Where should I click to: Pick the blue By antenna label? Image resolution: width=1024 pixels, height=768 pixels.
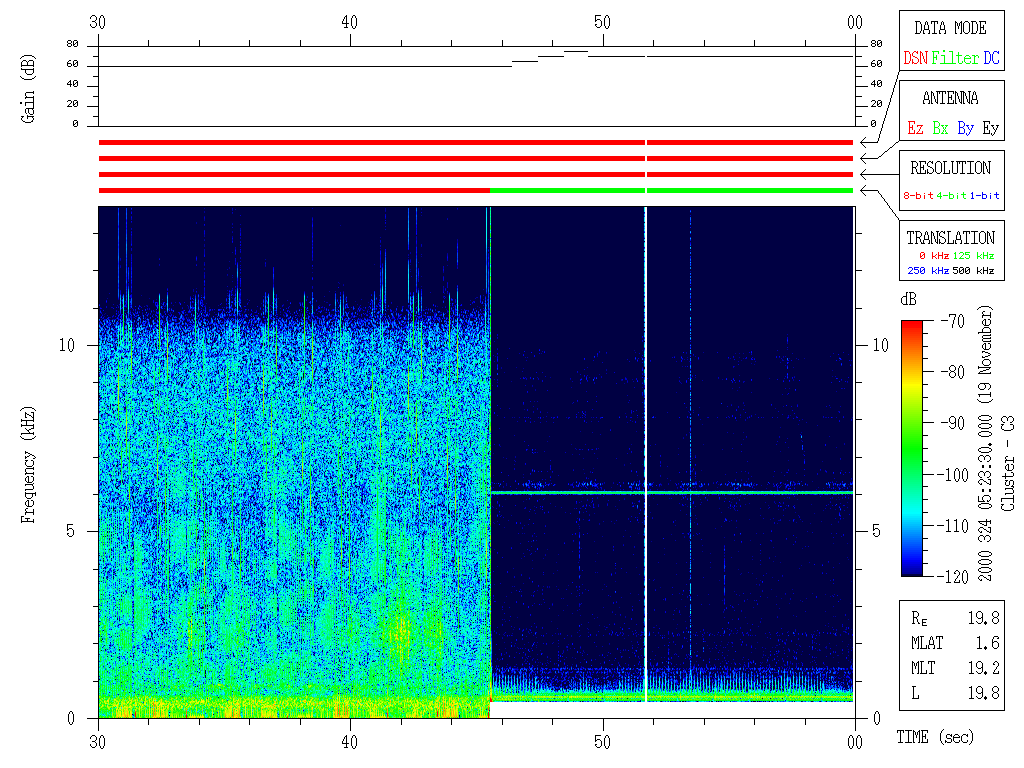tap(965, 129)
